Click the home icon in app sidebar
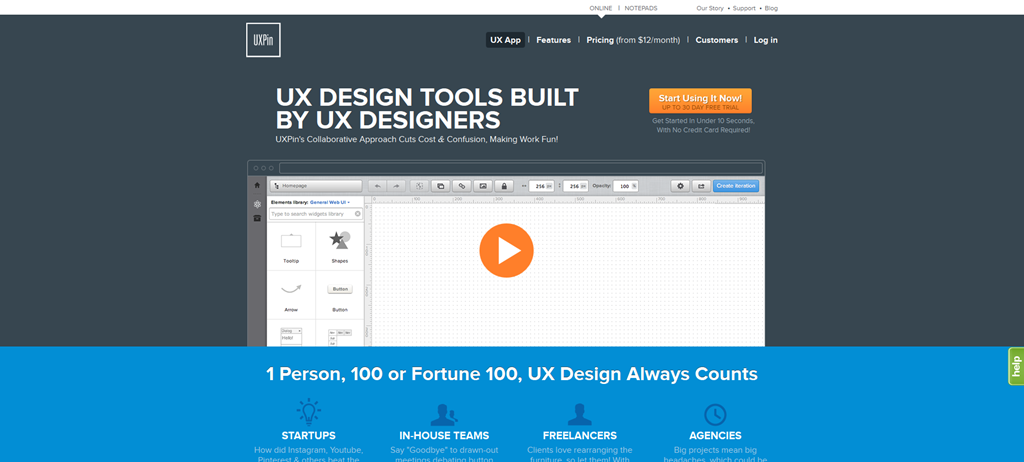1024x462 pixels. coord(257,186)
